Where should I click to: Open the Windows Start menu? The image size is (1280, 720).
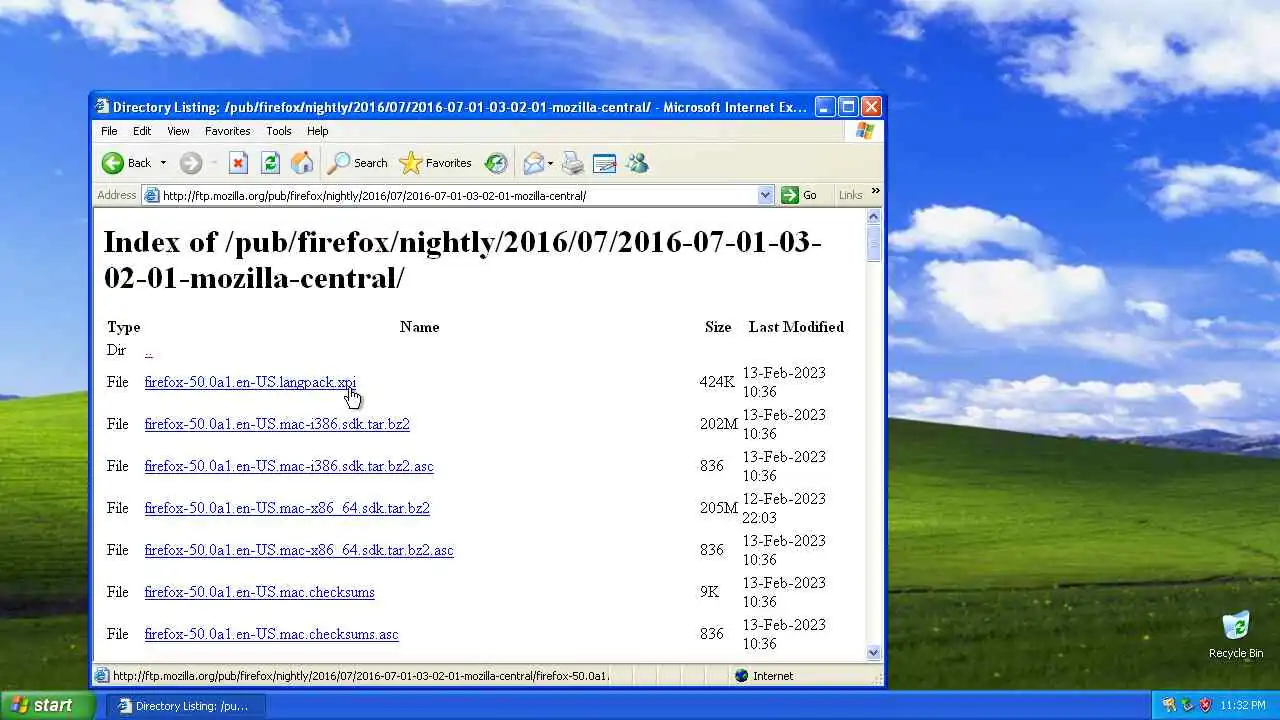click(x=48, y=705)
